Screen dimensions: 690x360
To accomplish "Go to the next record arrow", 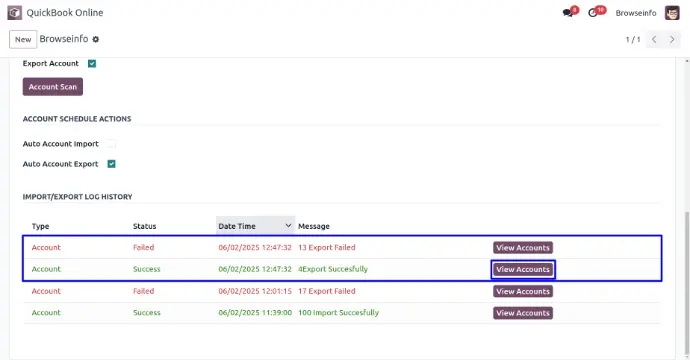I will click(x=672, y=39).
